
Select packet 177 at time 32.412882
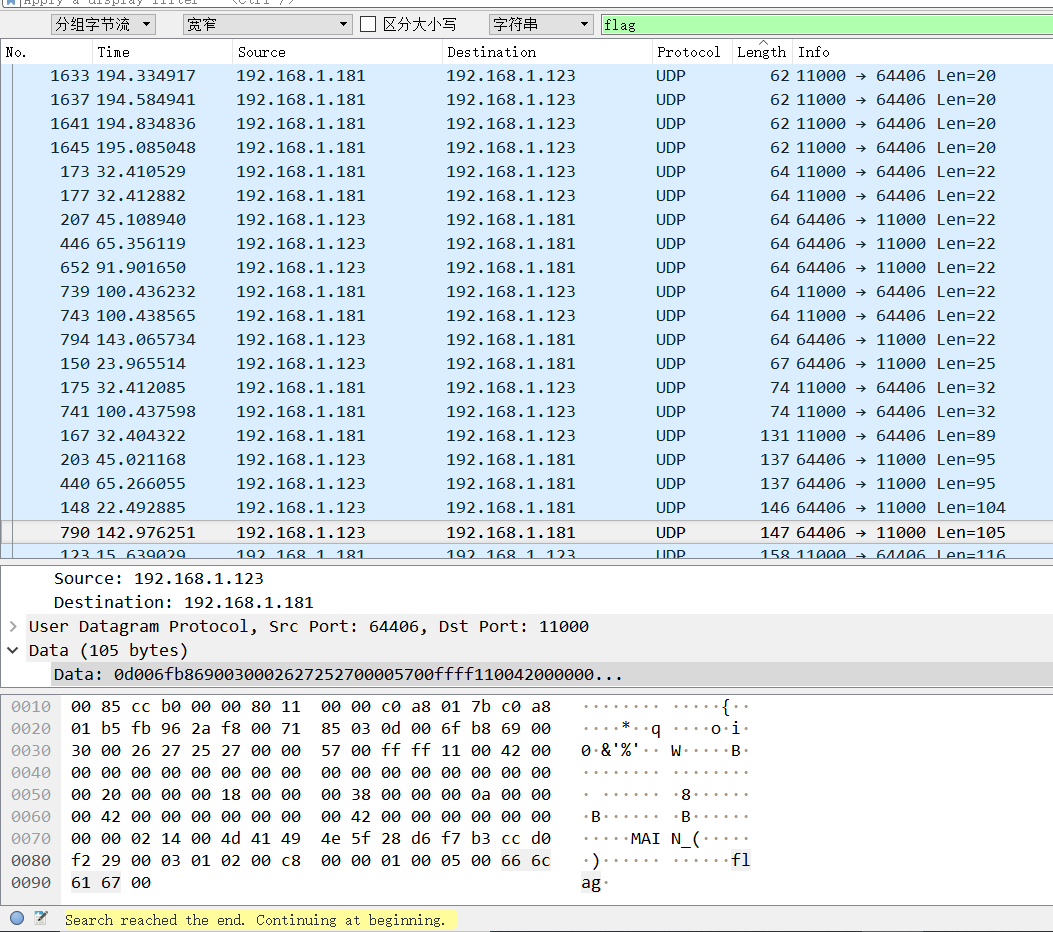pyautogui.click(x=526, y=196)
